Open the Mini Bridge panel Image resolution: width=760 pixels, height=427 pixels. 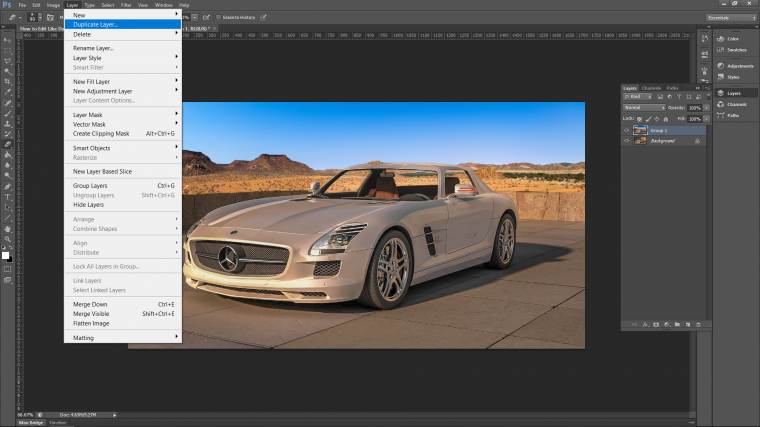pos(31,423)
